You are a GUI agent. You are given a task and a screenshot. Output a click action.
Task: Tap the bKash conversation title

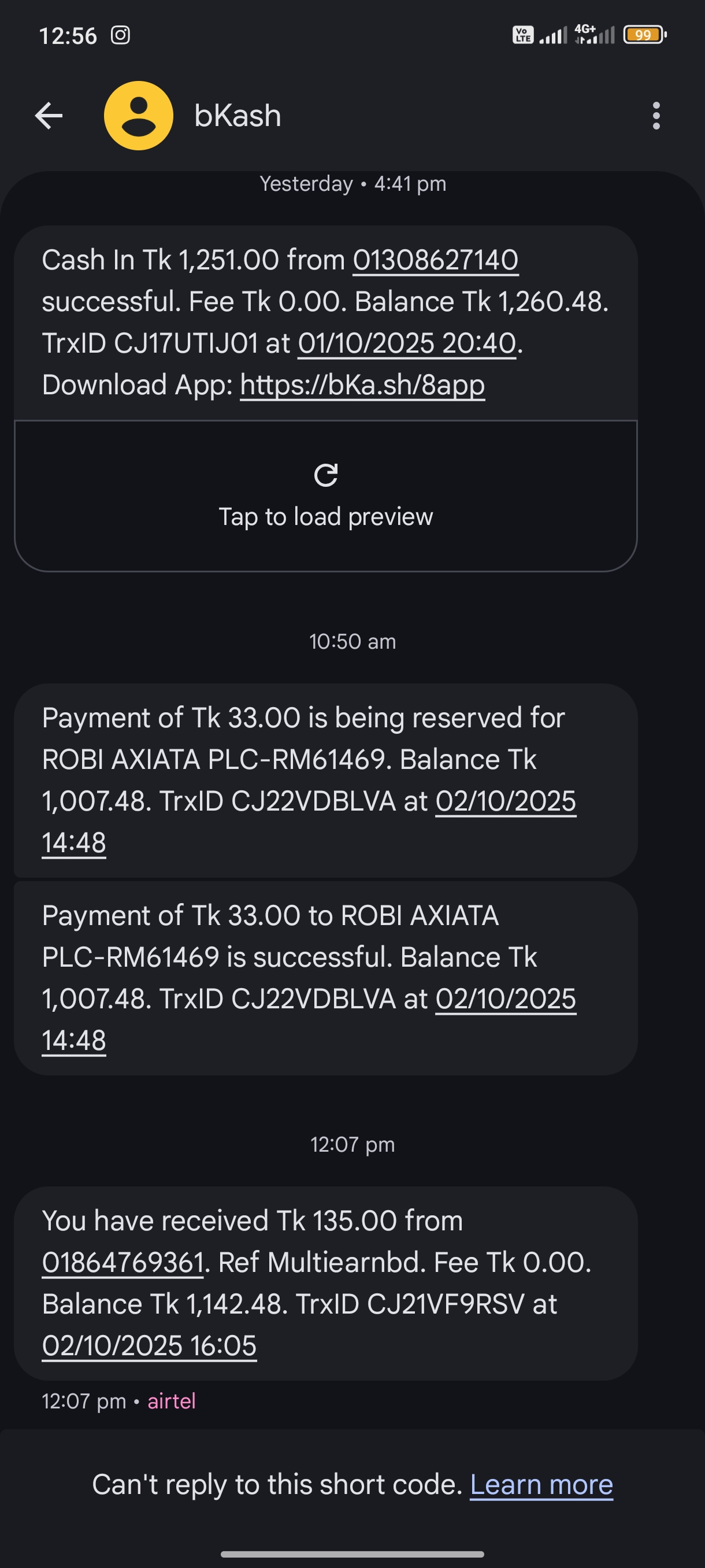click(238, 116)
